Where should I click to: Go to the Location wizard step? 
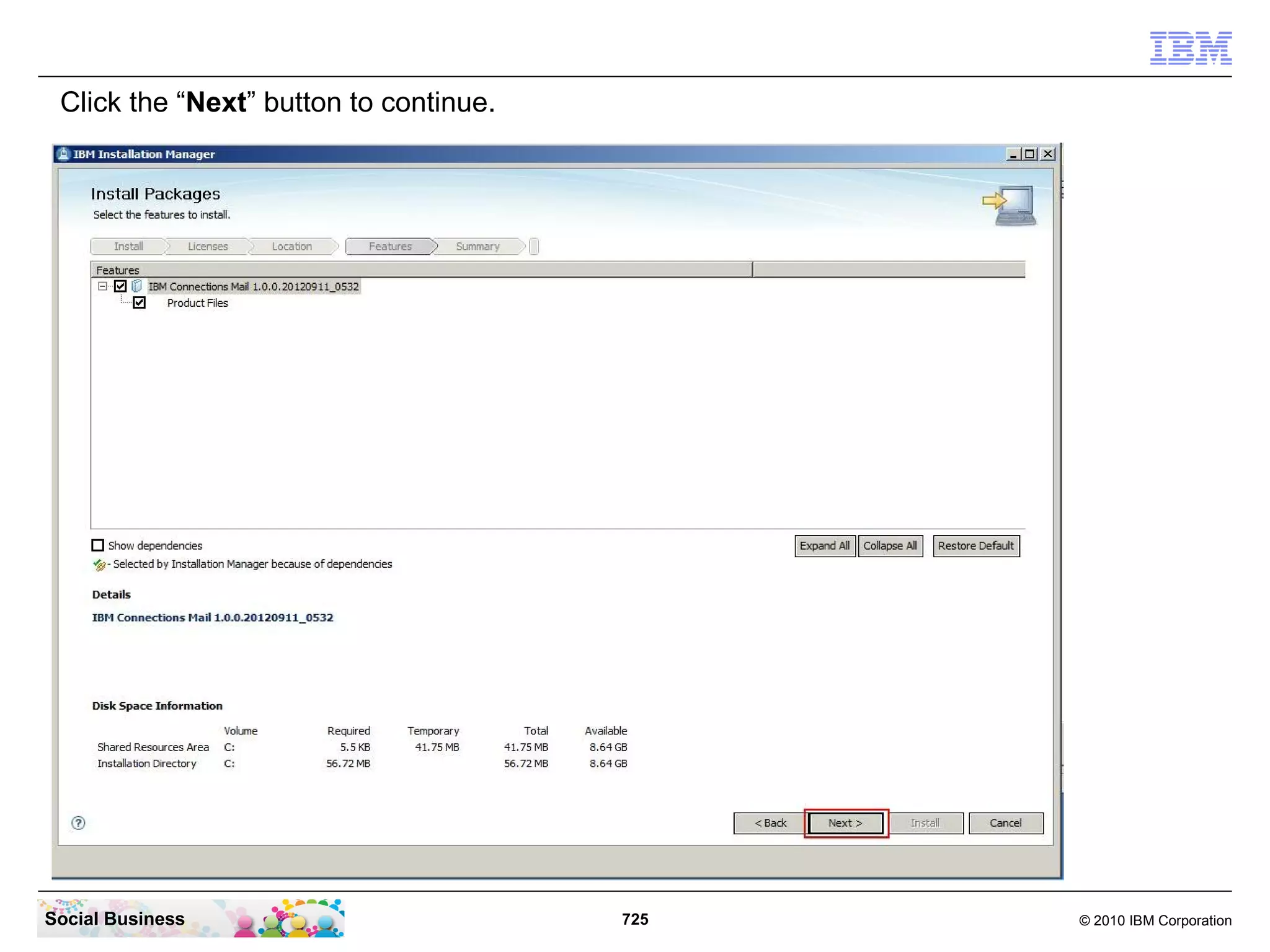(x=292, y=247)
